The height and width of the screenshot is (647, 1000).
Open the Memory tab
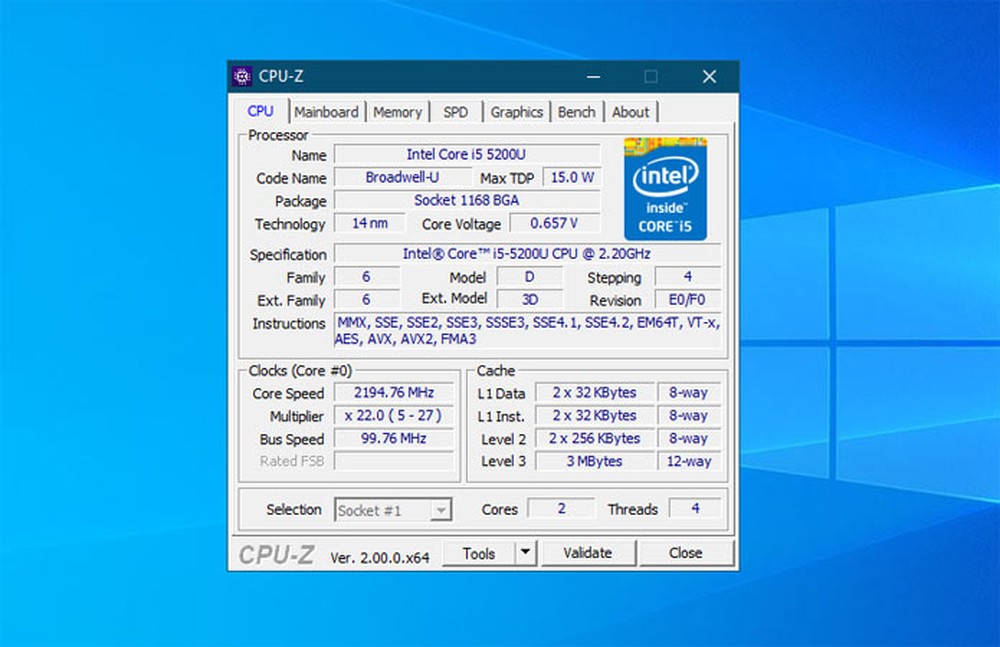coord(397,112)
